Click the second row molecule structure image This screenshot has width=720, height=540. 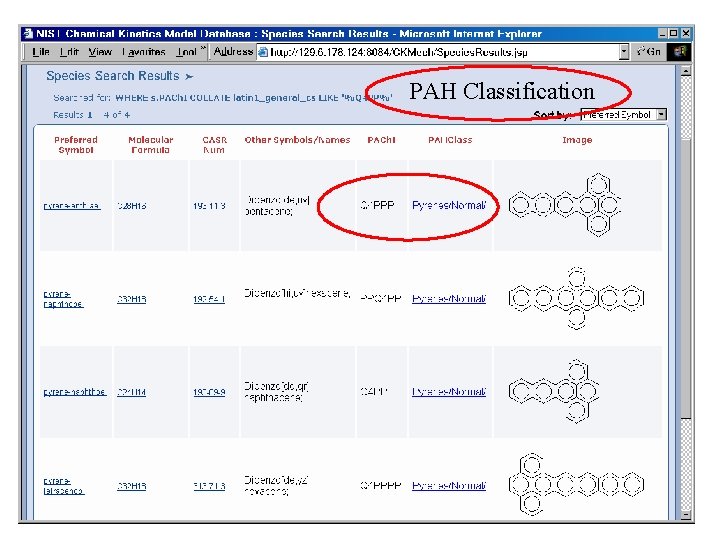click(576, 298)
